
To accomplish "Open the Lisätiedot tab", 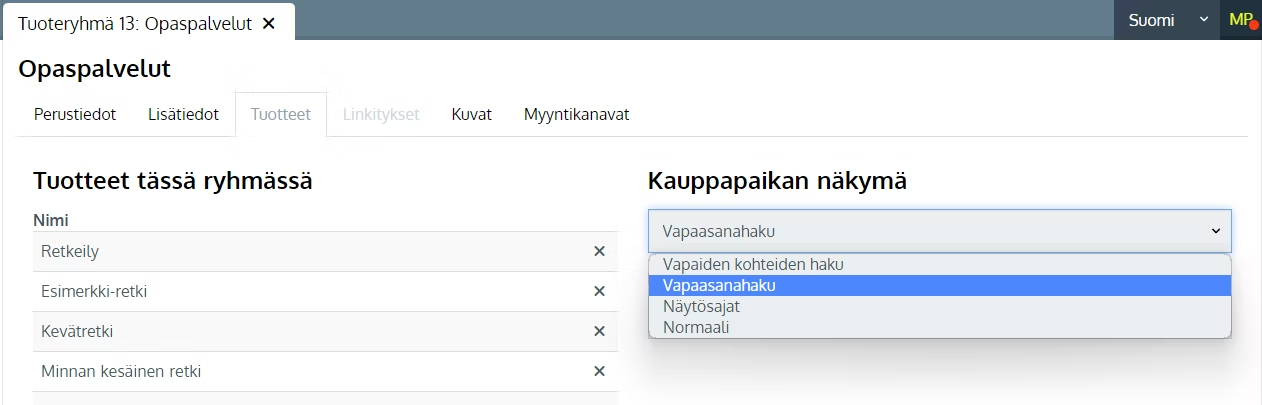I will coord(183,114).
